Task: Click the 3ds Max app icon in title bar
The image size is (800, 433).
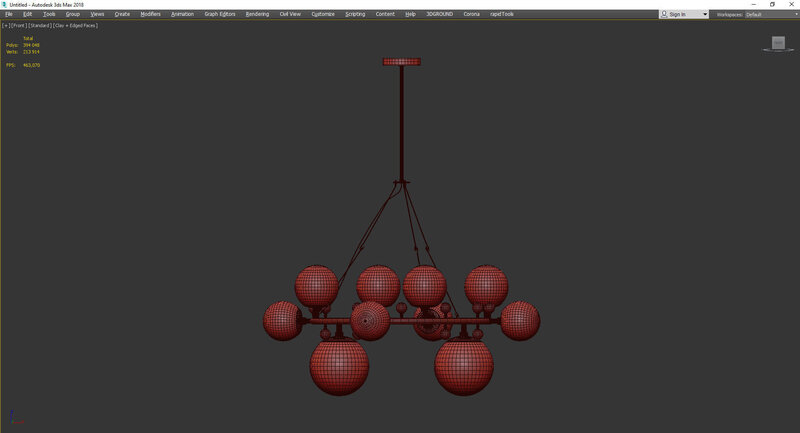Action: 4,4
